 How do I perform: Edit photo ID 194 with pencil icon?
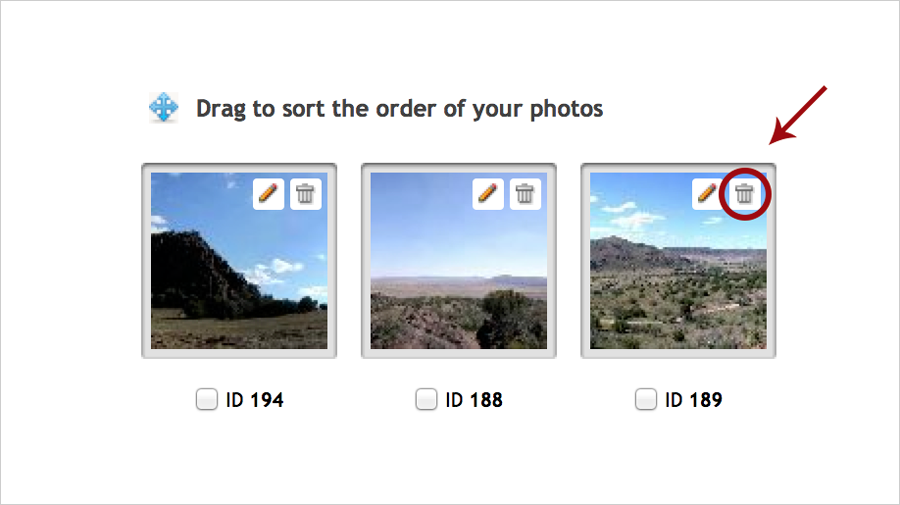268,194
